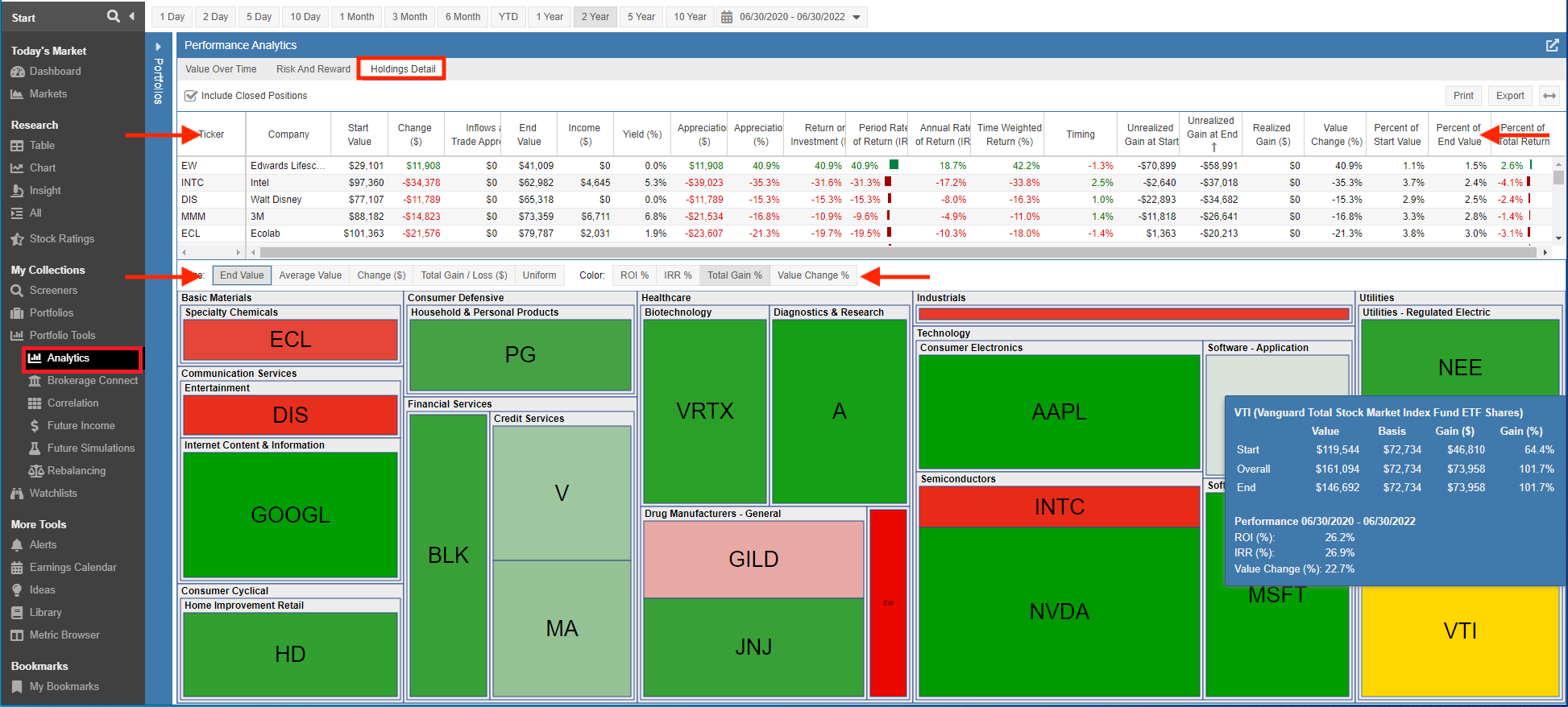Open Dashboard gauge icon in sidebar

17,72
